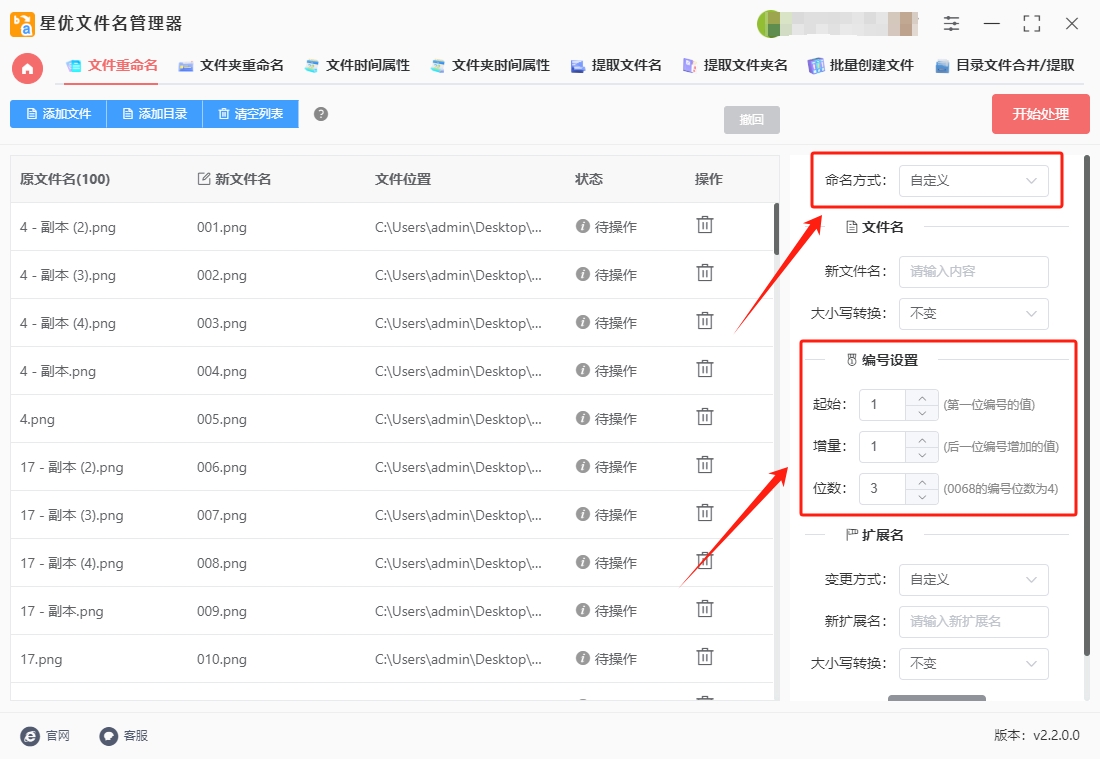
Task: Switch to 文件时间属性 tab
Action: pyautogui.click(x=357, y=66)
